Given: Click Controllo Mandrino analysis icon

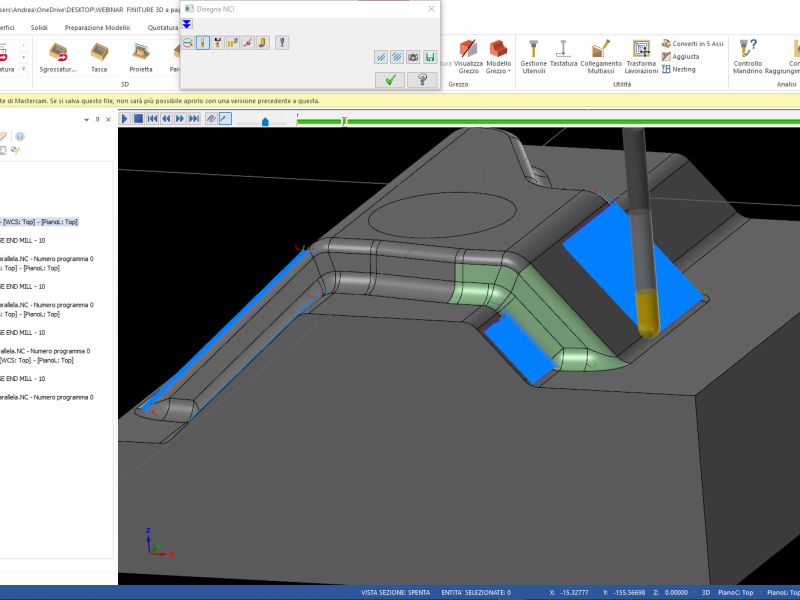Looking at the screenshot, I should point(747,56).
